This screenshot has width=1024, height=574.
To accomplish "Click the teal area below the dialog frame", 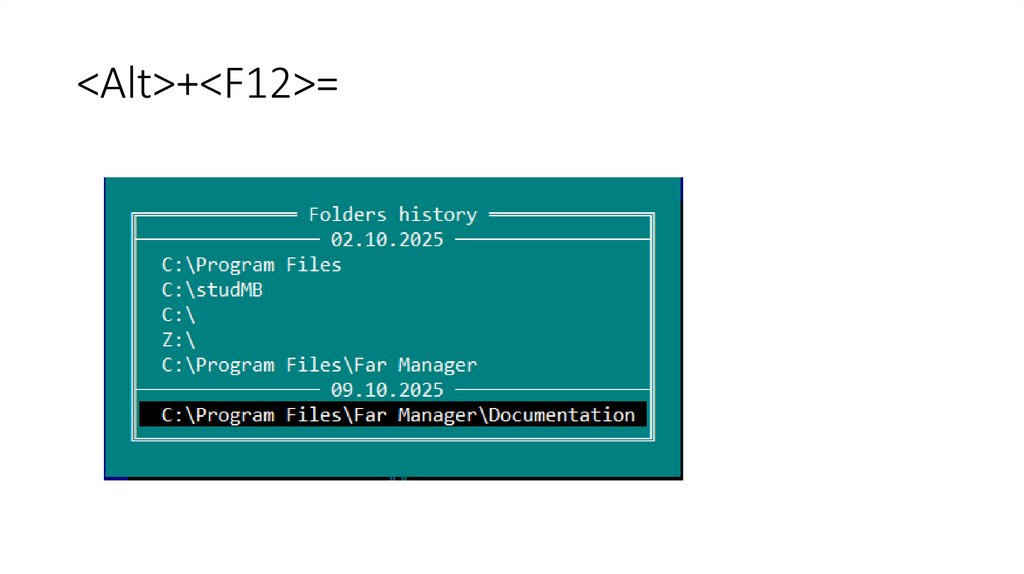I will [392, 458].
